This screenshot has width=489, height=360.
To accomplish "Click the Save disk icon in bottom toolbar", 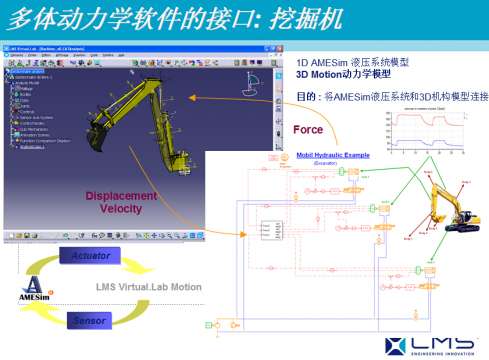I will point(27,236).
